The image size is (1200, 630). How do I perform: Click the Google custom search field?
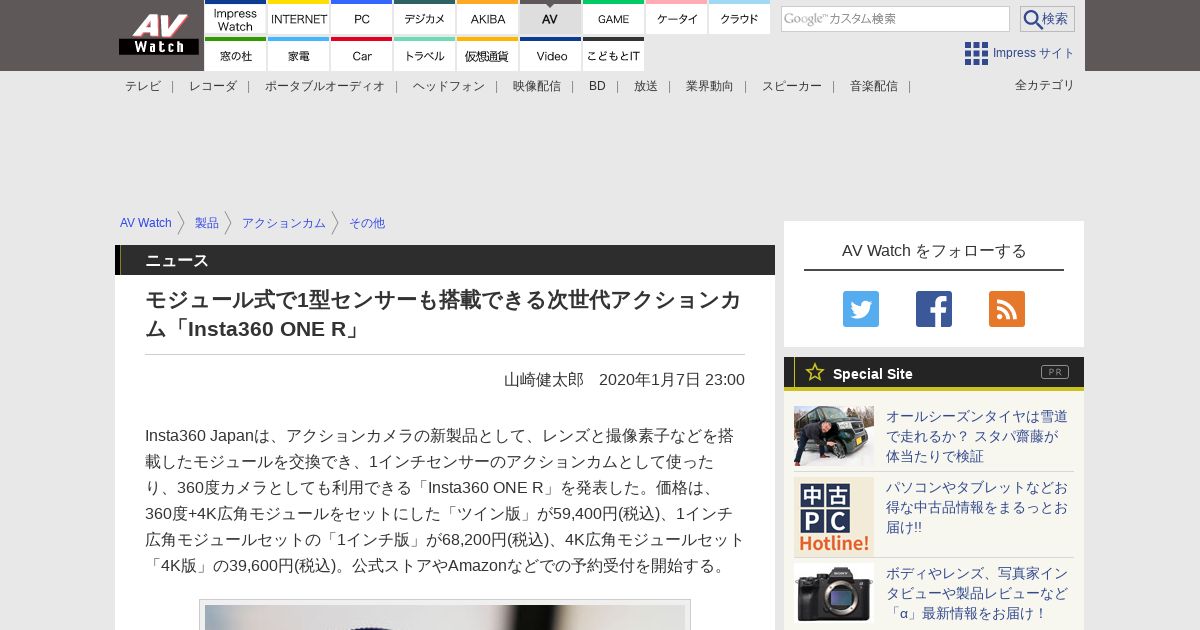click(895, 19)
